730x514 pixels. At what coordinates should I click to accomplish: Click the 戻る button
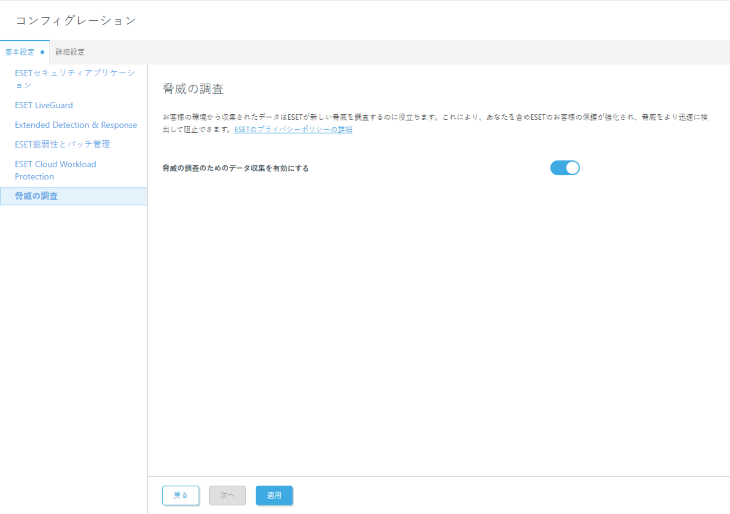(181, 495)
